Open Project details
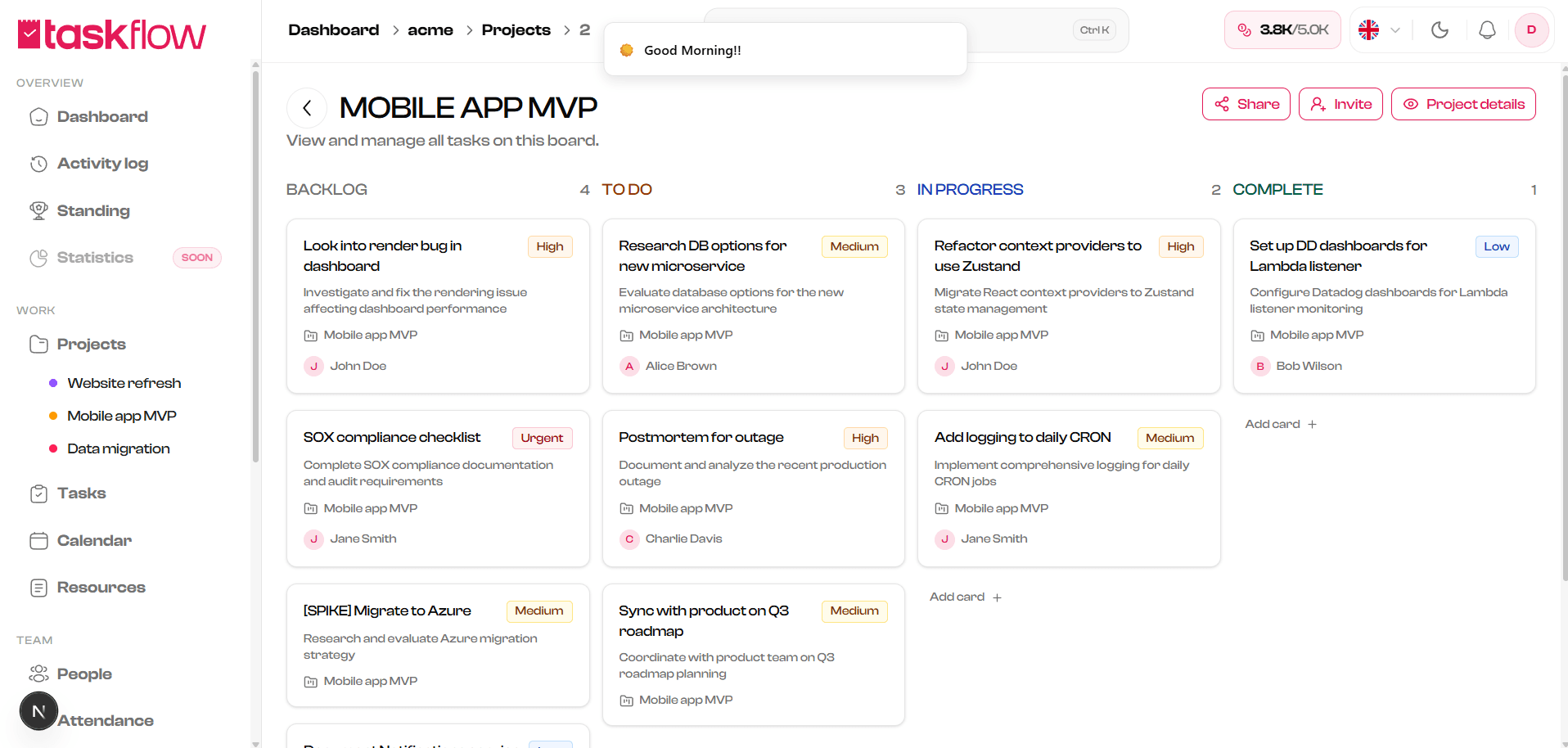The image size is (1568, 748). pyautogui.click(x=1463, y=104)
